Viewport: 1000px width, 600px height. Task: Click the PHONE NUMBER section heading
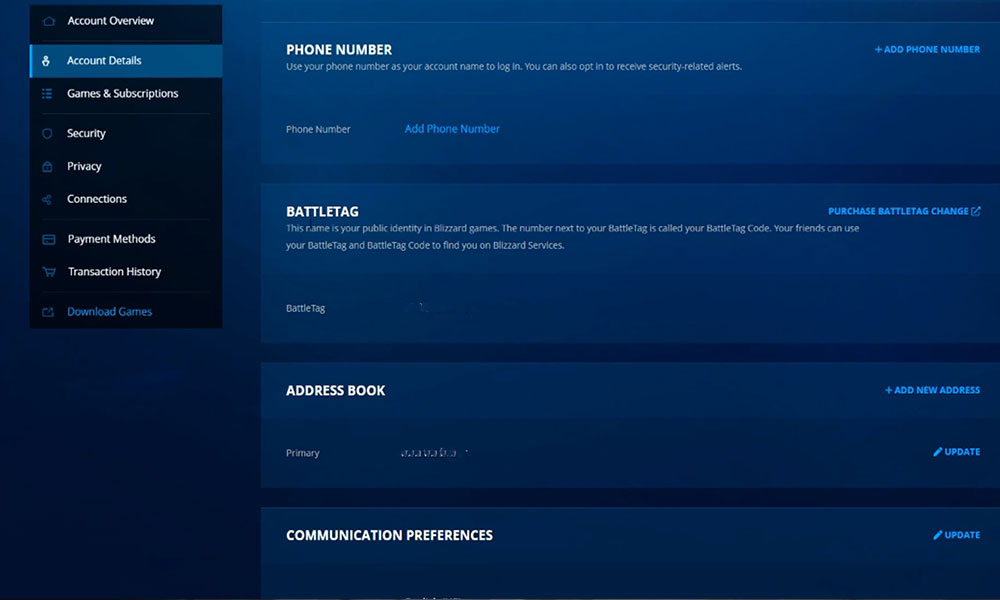point(339,50)
